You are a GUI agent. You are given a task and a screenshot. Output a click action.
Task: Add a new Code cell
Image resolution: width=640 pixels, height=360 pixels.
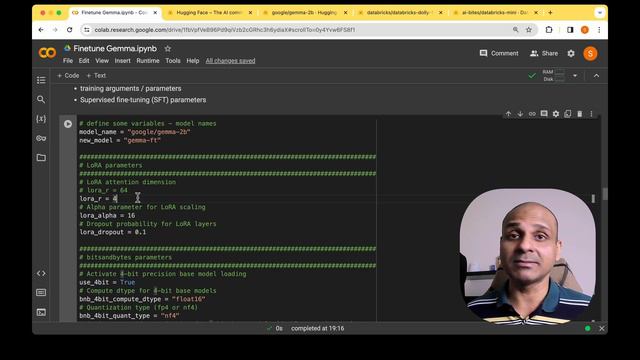pyautogui.click(x=68, y=76)
